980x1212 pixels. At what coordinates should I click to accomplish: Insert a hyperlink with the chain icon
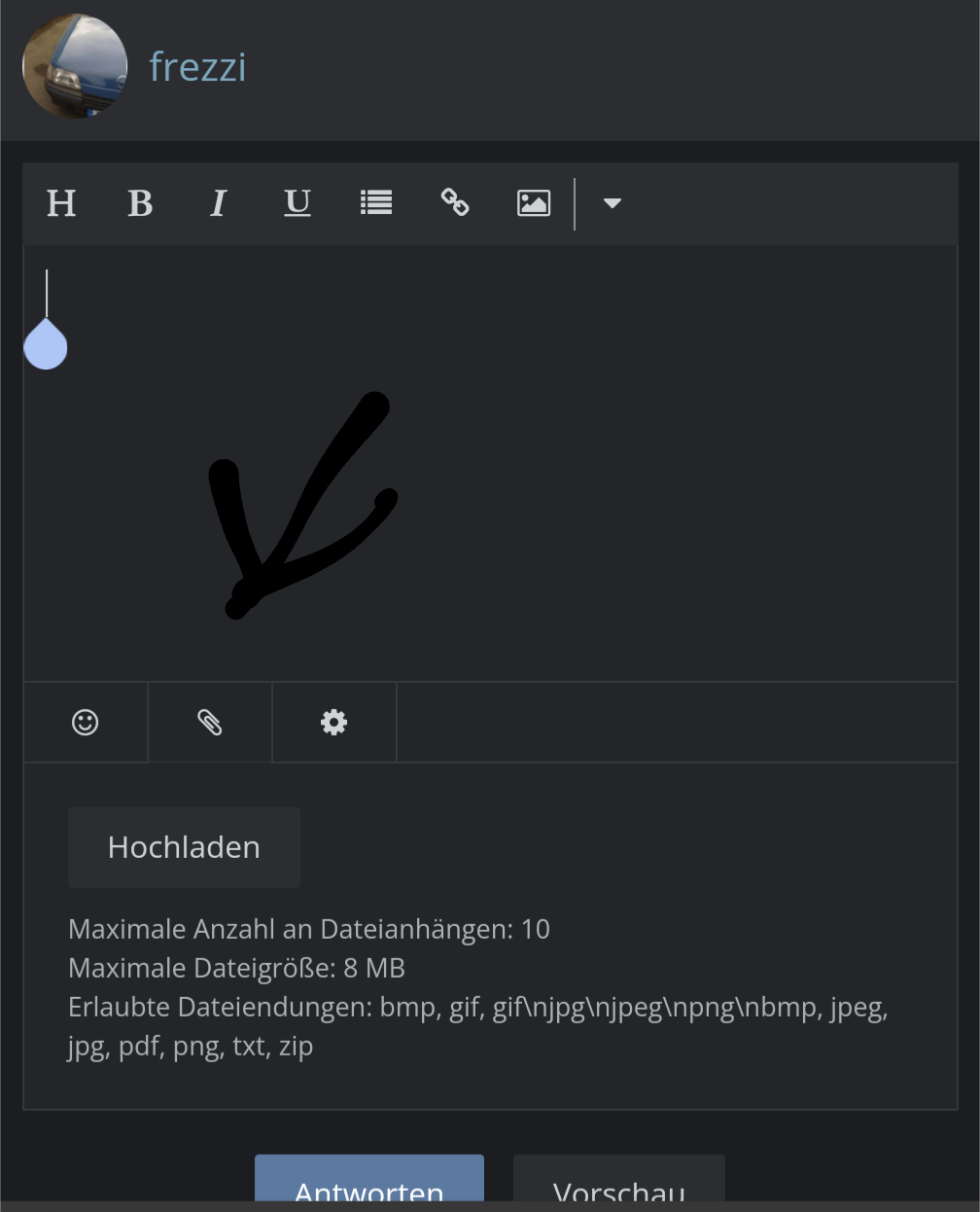pos(455,203)
